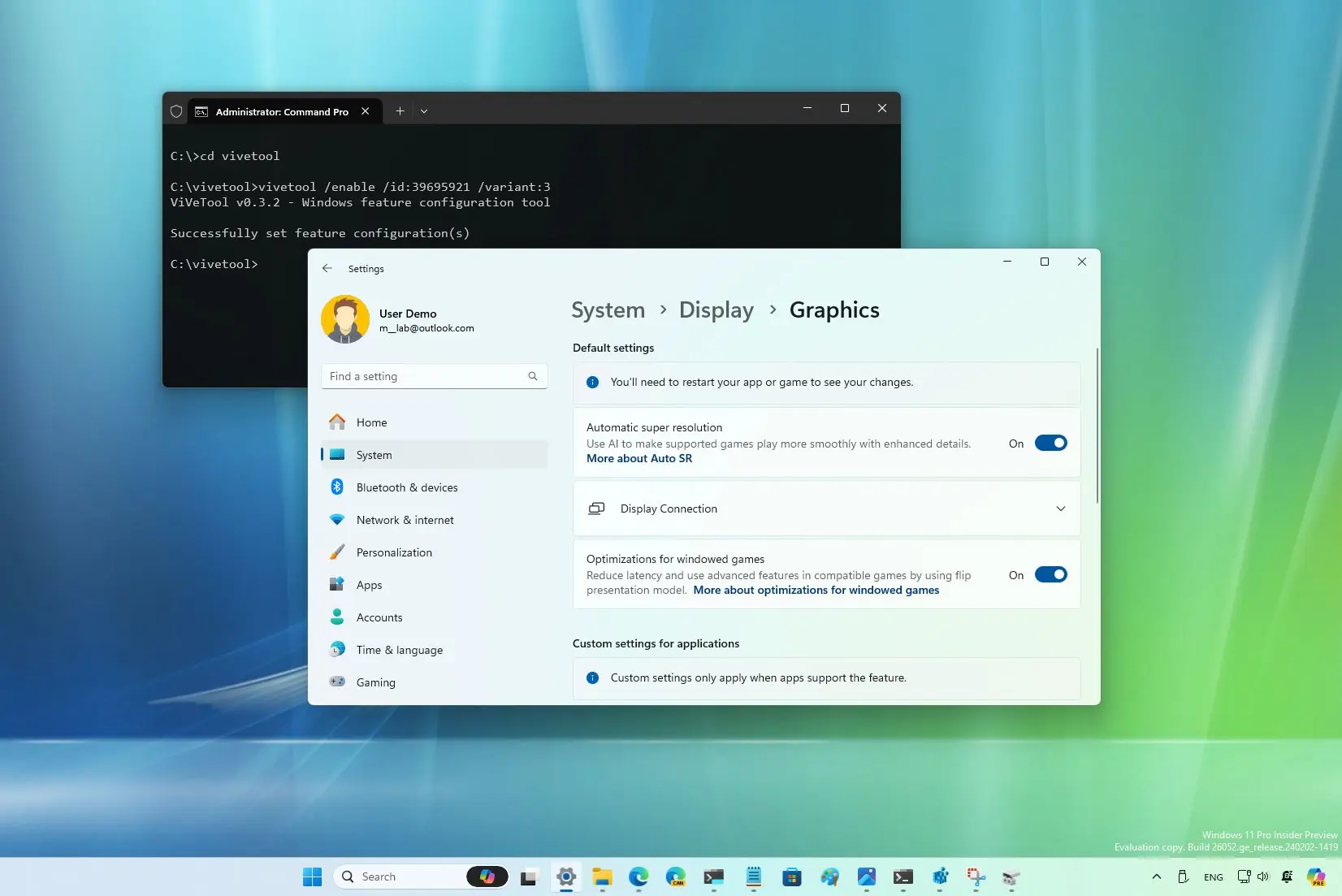Turn off Automatic super resolution

point(1051,443)
